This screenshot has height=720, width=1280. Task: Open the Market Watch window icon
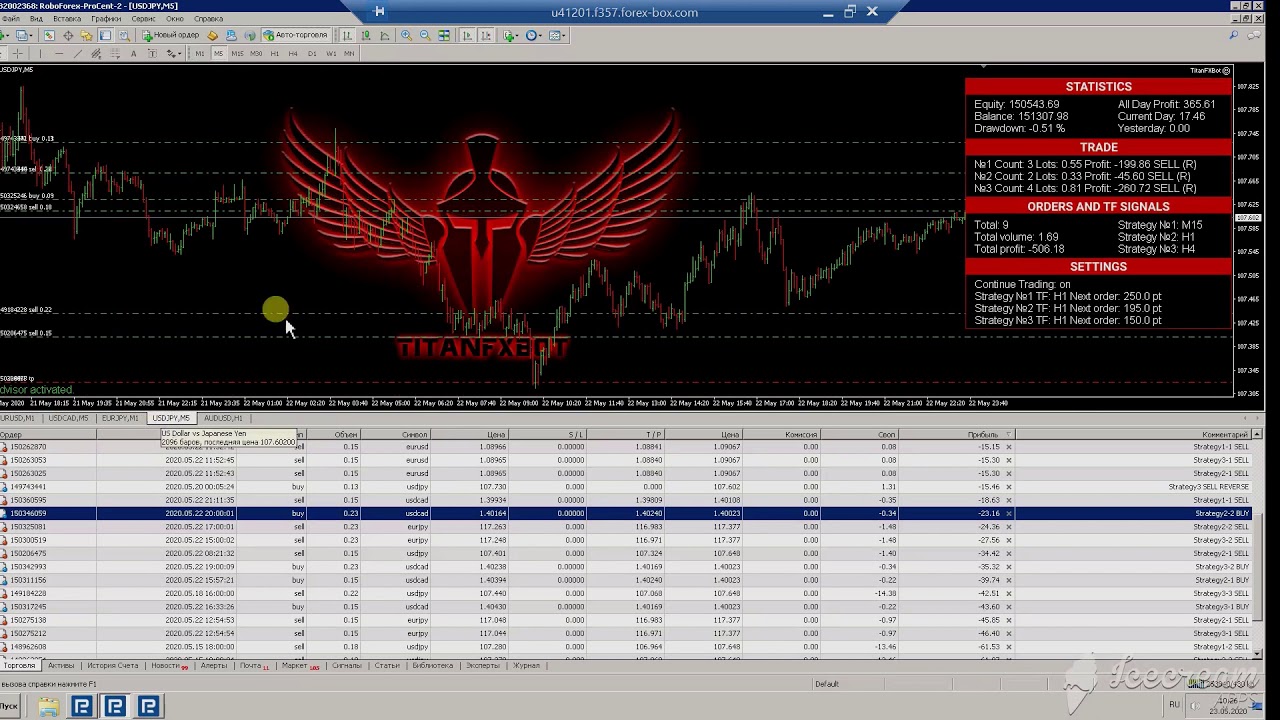(48, 35)
